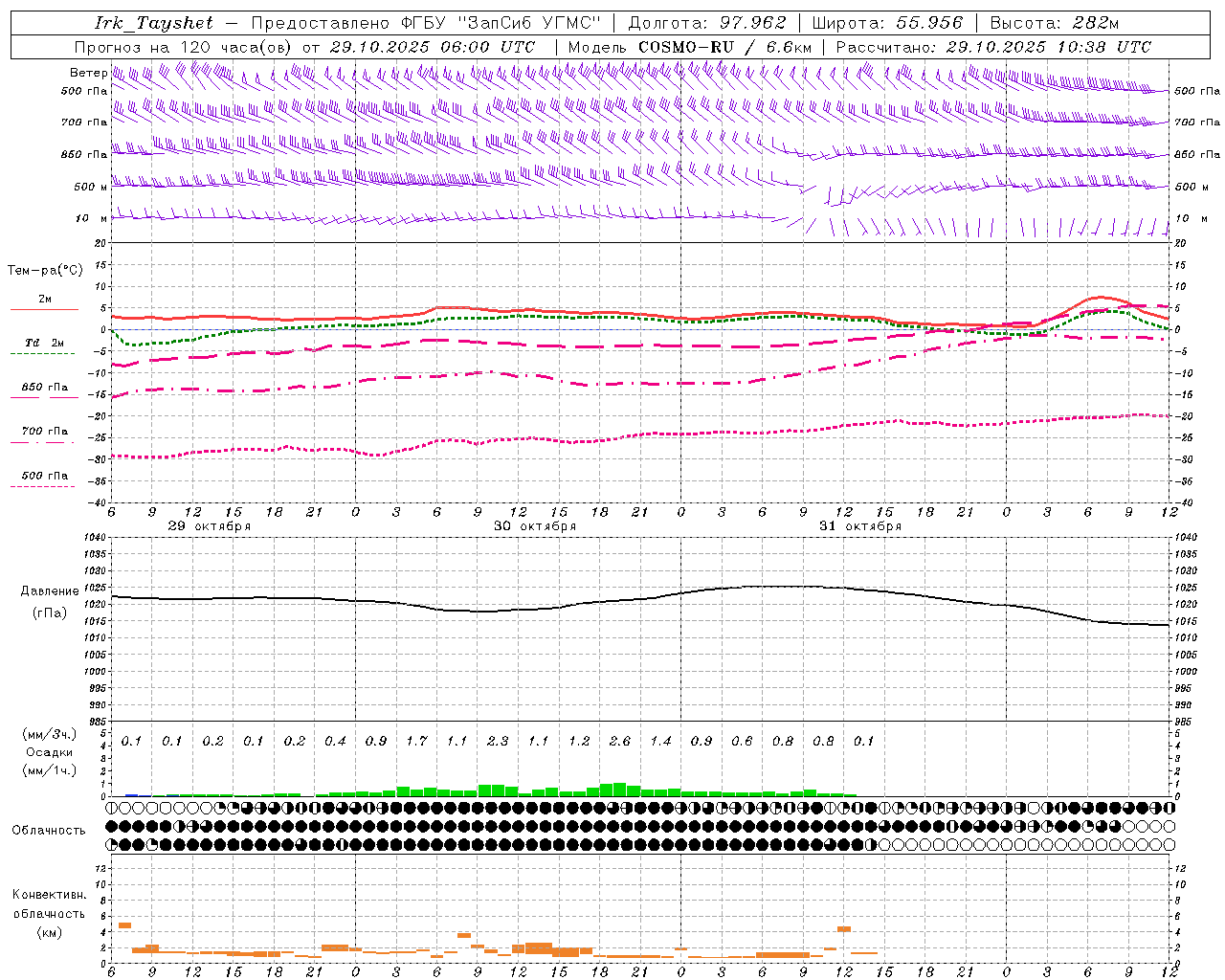Click the 29 октября date label
Screen dimensions: 1225x980
(210, 526)
